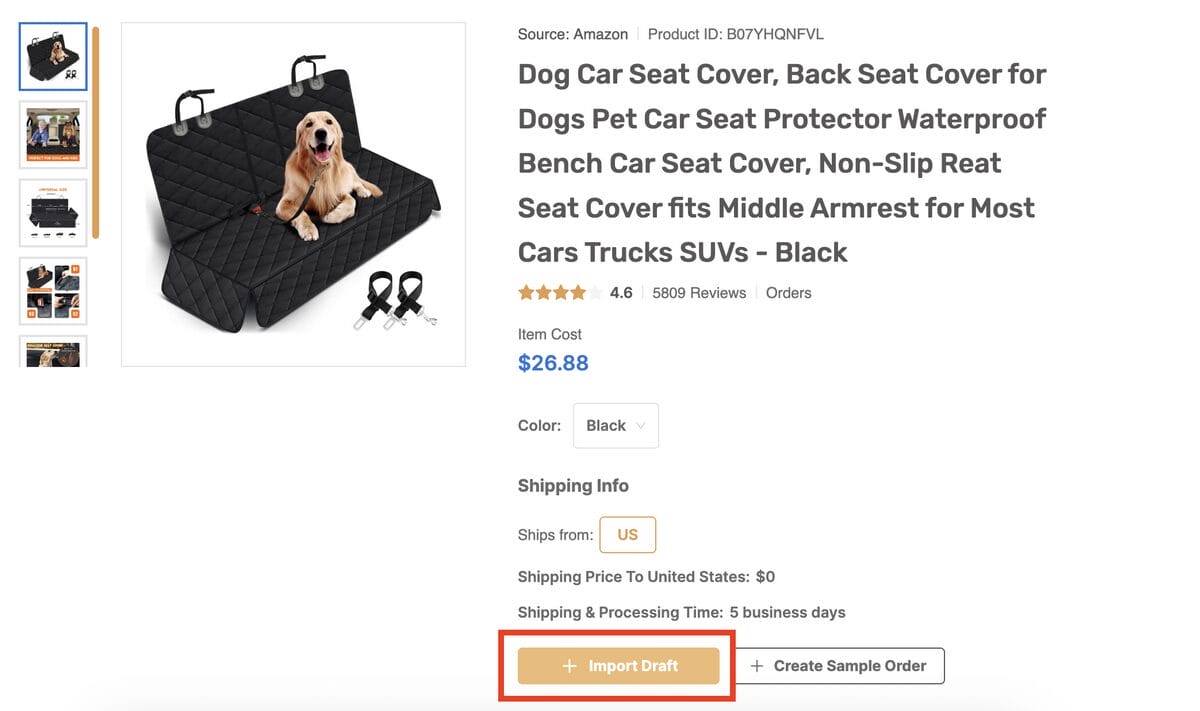Click the main product image of the dog

pos(293,194)
